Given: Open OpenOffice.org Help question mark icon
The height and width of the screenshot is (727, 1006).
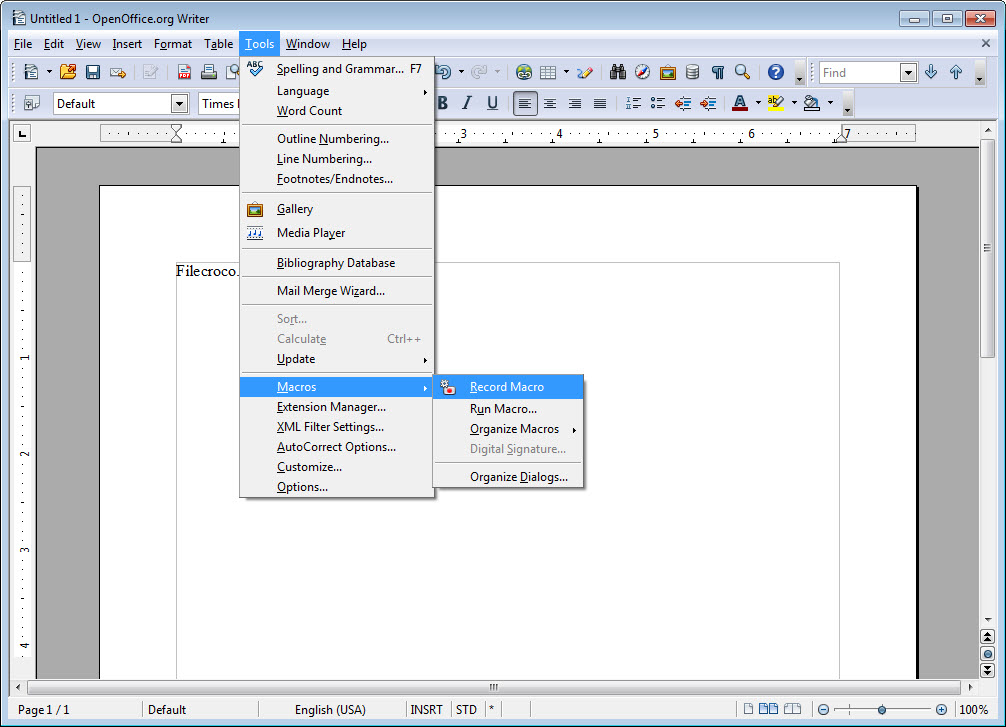Looking at the screenshot, I should 776,72.
